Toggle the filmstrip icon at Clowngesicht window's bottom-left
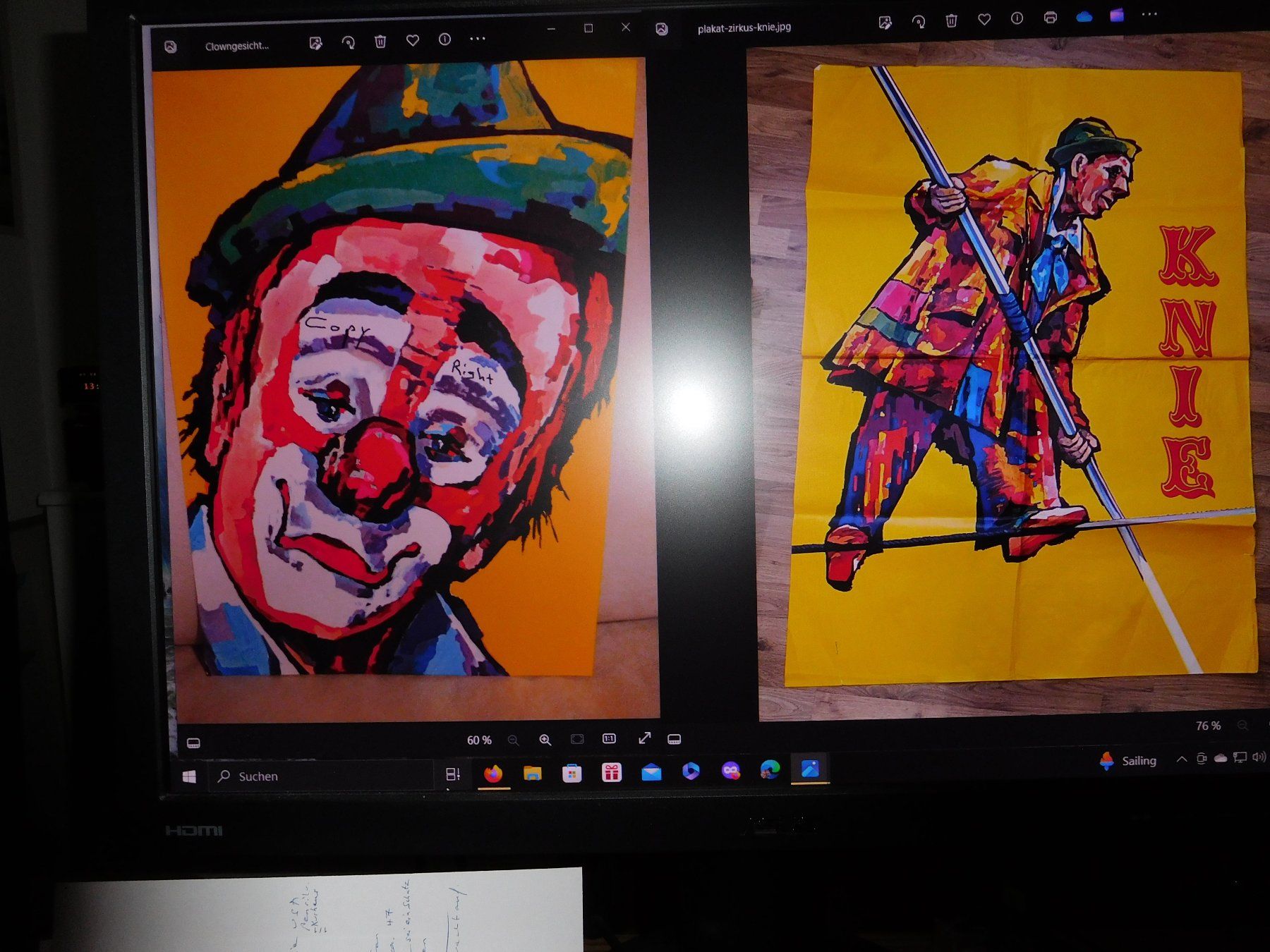 tap(193, 743)
